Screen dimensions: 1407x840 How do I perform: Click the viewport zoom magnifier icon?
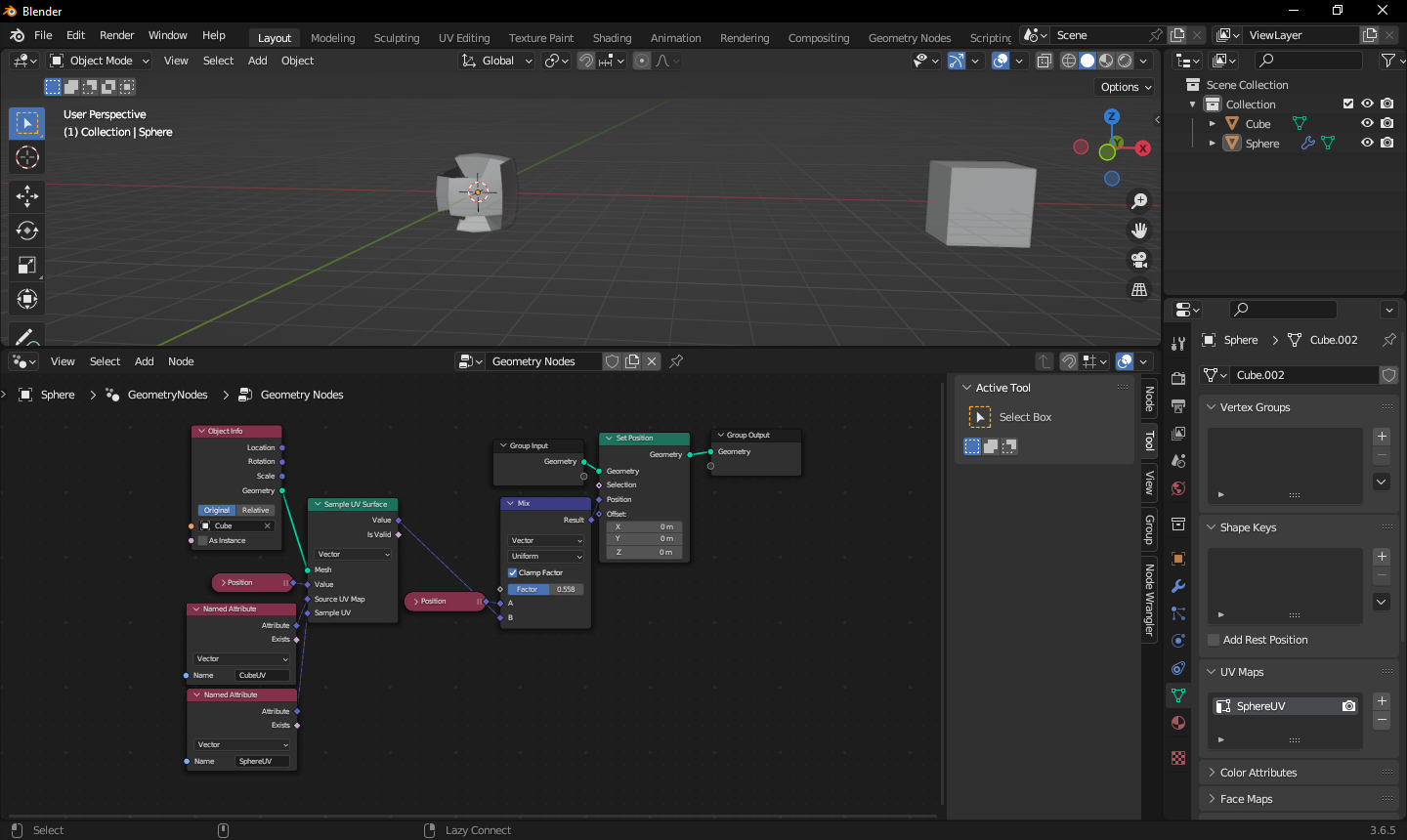1139,201
